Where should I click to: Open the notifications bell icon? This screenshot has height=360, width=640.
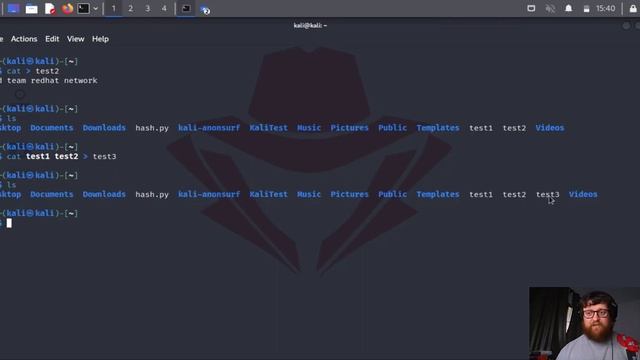coord(569,9)
